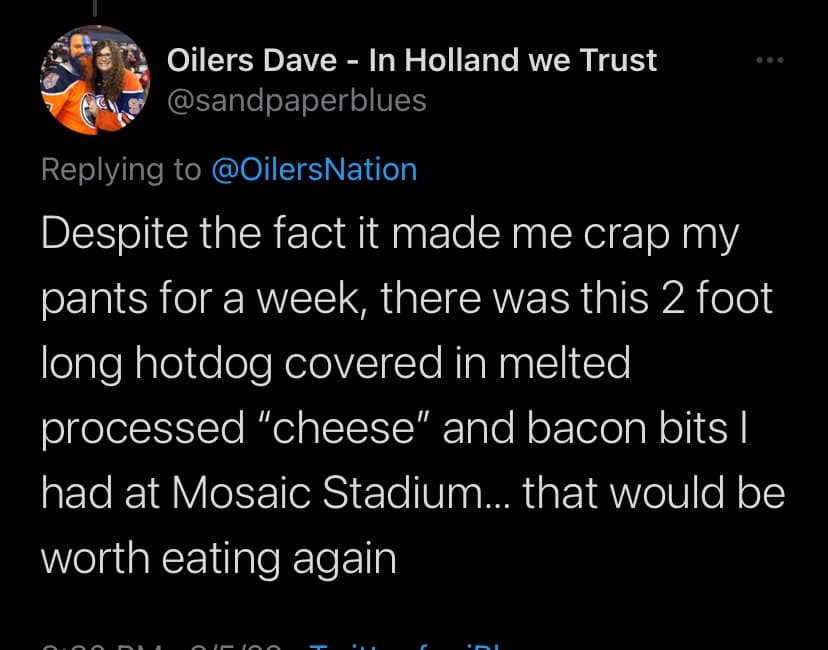Viewport: 828px width, 650px height.
Task: Click 'In Holland we Trust' in the name
Action: (513, 60)
